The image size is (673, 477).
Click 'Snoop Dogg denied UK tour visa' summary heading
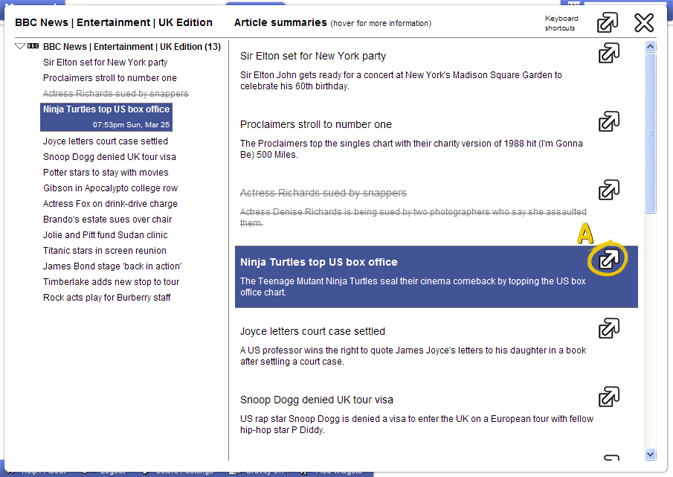317,400
